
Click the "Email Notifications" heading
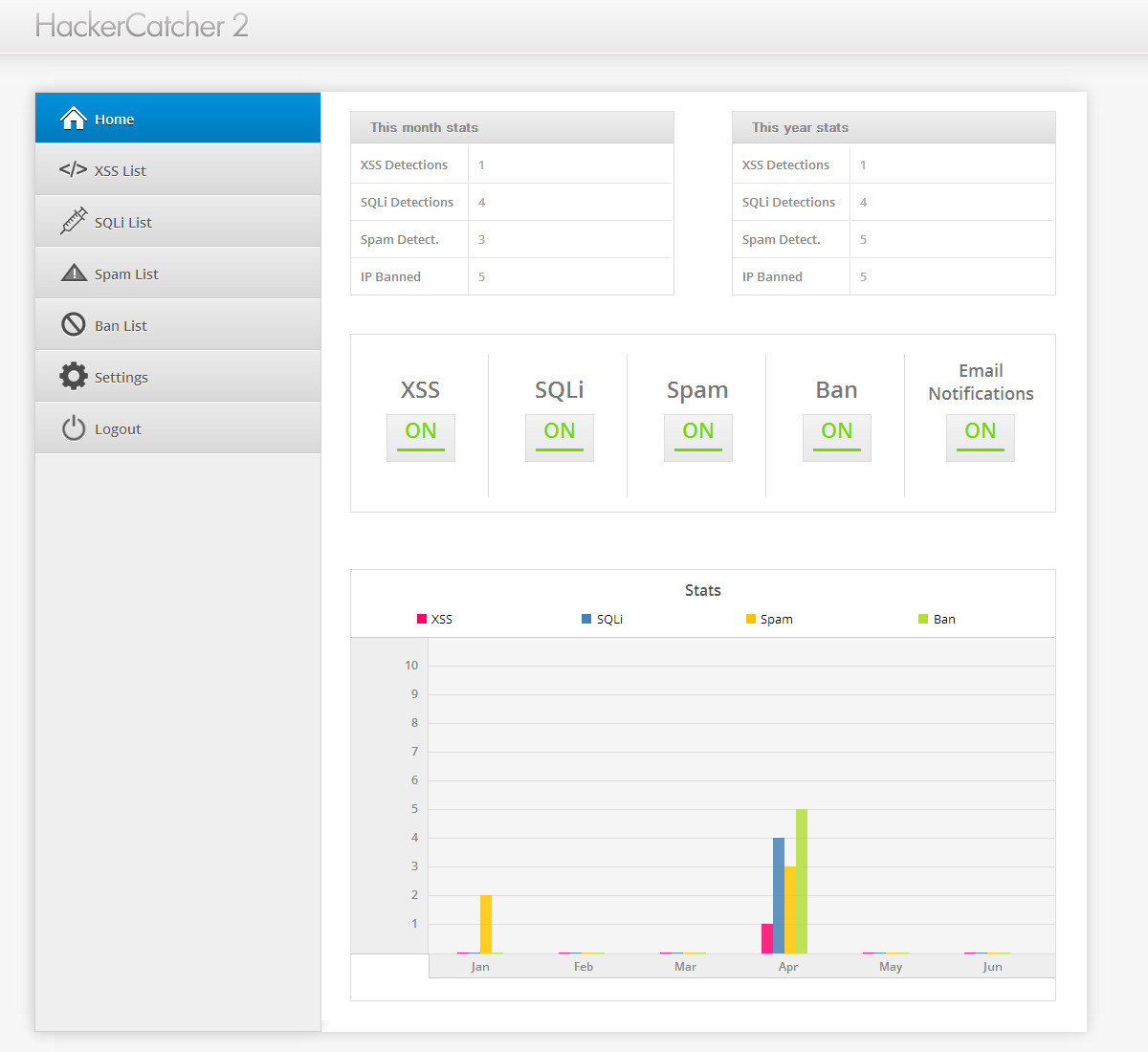point(981,382)
